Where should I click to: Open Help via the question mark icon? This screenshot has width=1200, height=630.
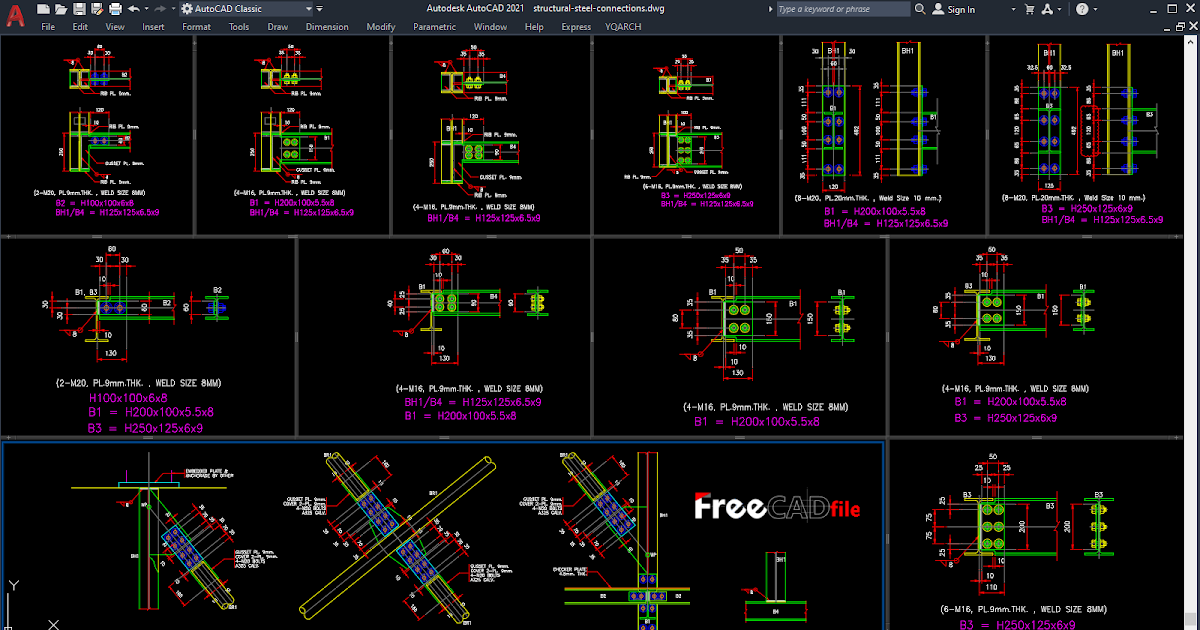tap(1082, 9)
